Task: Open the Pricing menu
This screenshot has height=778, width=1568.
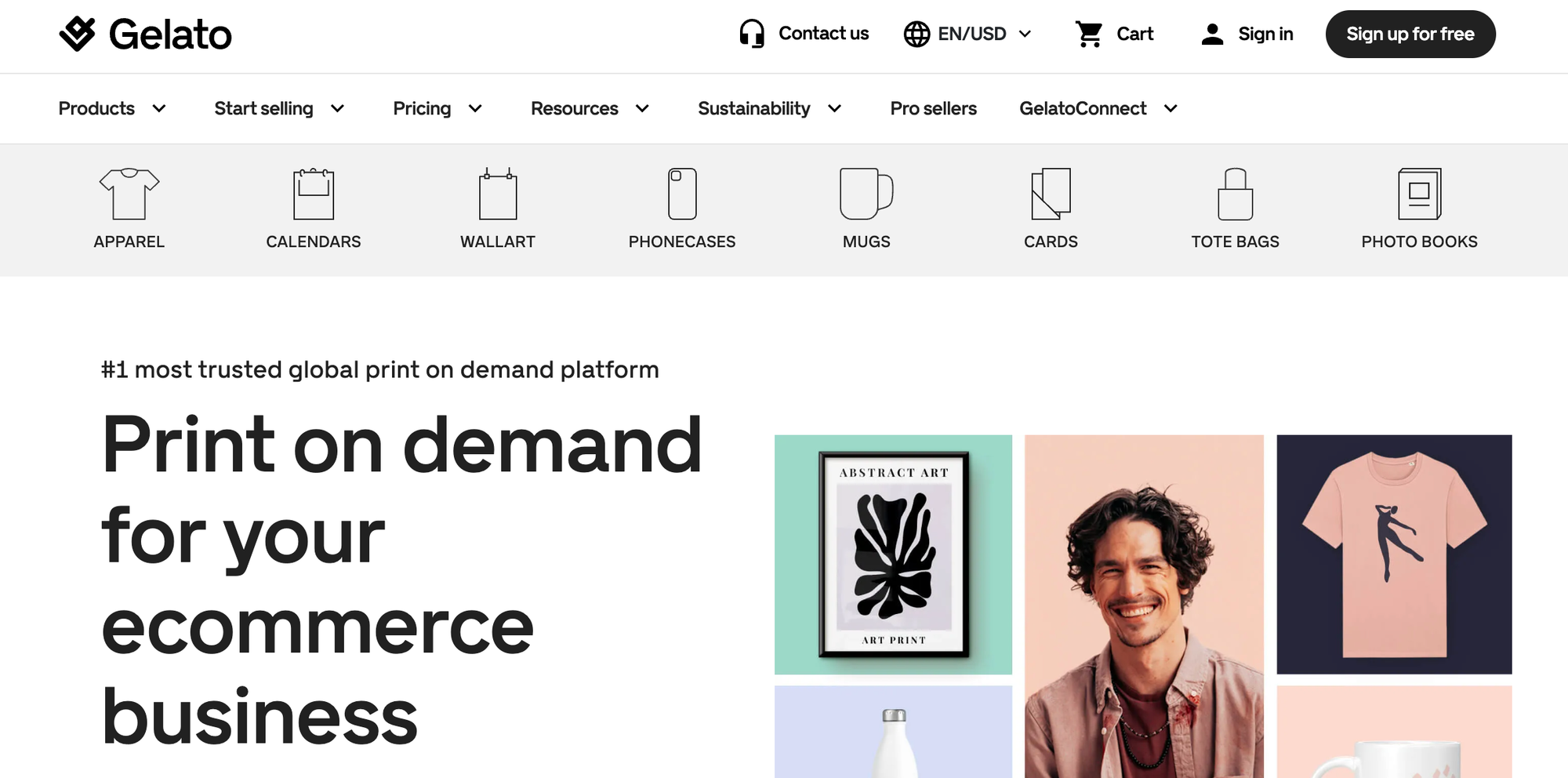Action: click(x=437, y=108)
